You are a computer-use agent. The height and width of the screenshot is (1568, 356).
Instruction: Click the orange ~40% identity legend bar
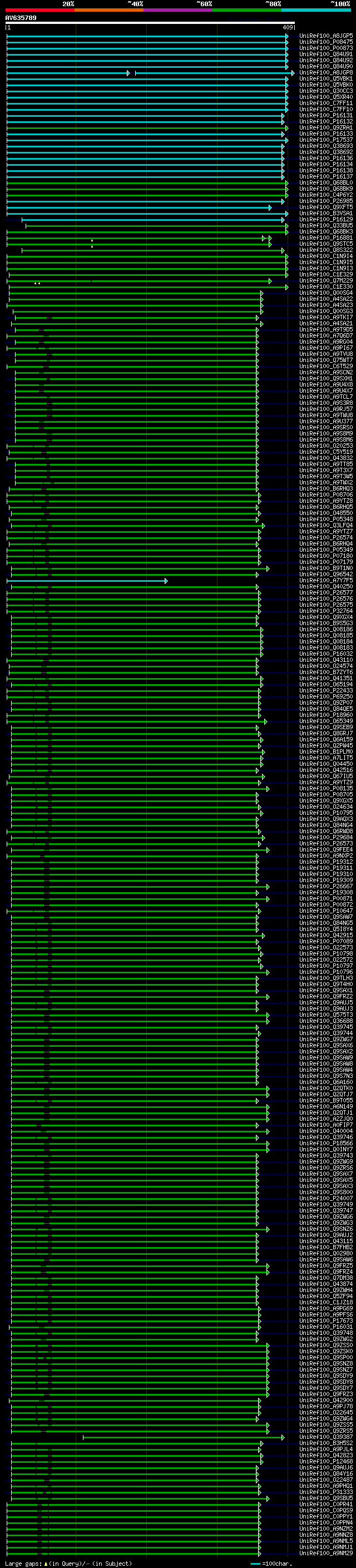(109, 11)
